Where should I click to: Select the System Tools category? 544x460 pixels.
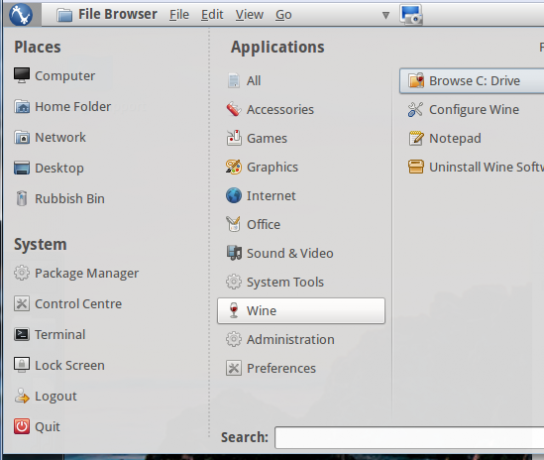click(x=301, y=282)
